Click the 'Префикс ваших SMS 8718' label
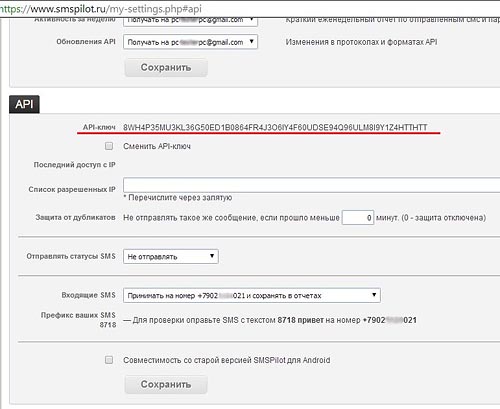 point(78,320)
